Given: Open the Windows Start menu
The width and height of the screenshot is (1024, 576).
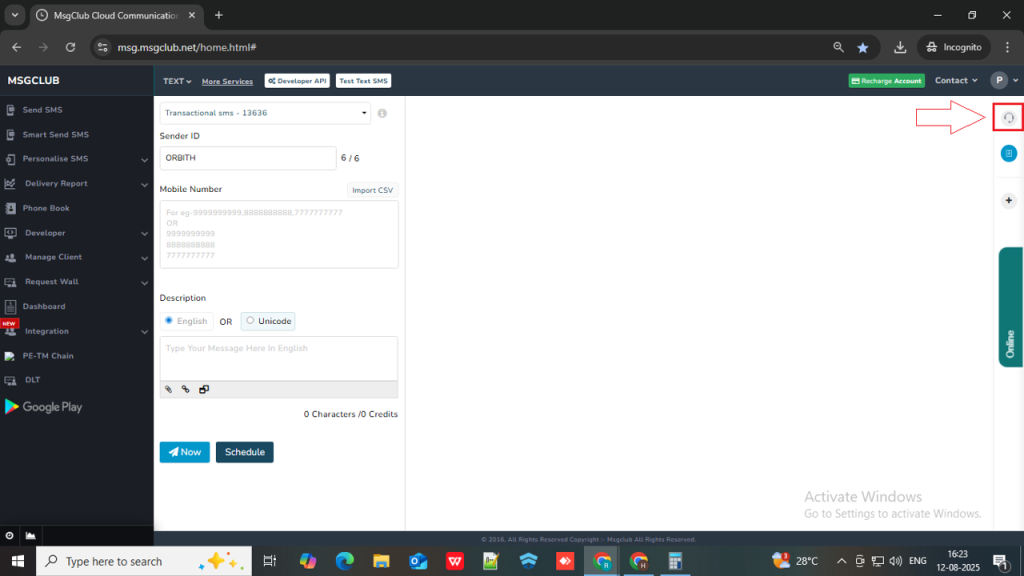Looking at the screenshot, I should (18, 561).
